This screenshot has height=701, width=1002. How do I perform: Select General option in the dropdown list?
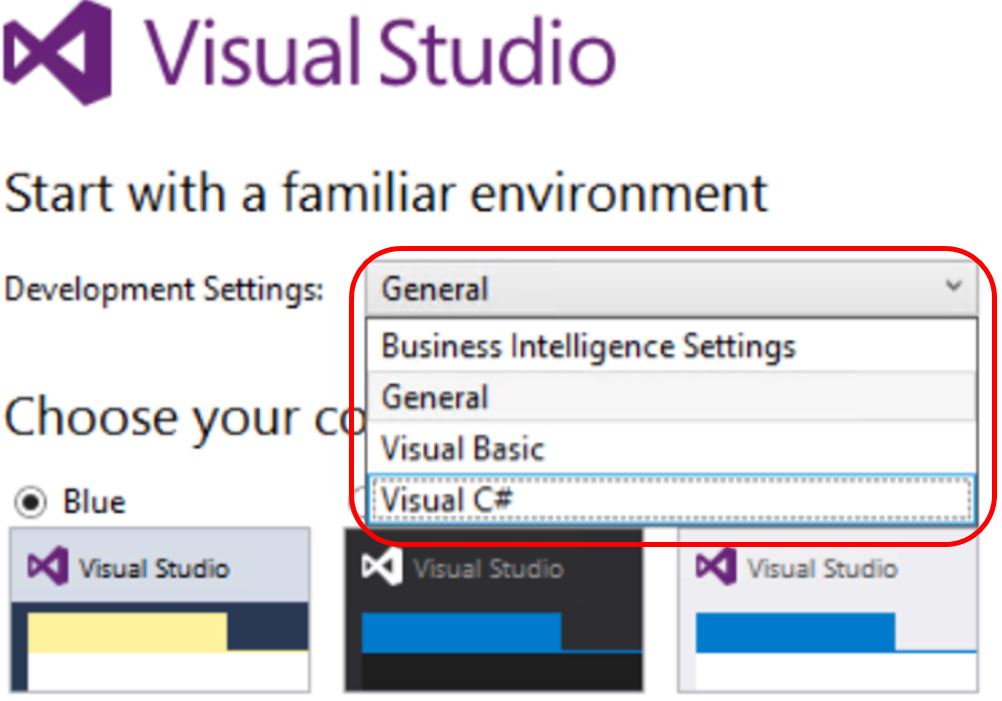[435, 397]
